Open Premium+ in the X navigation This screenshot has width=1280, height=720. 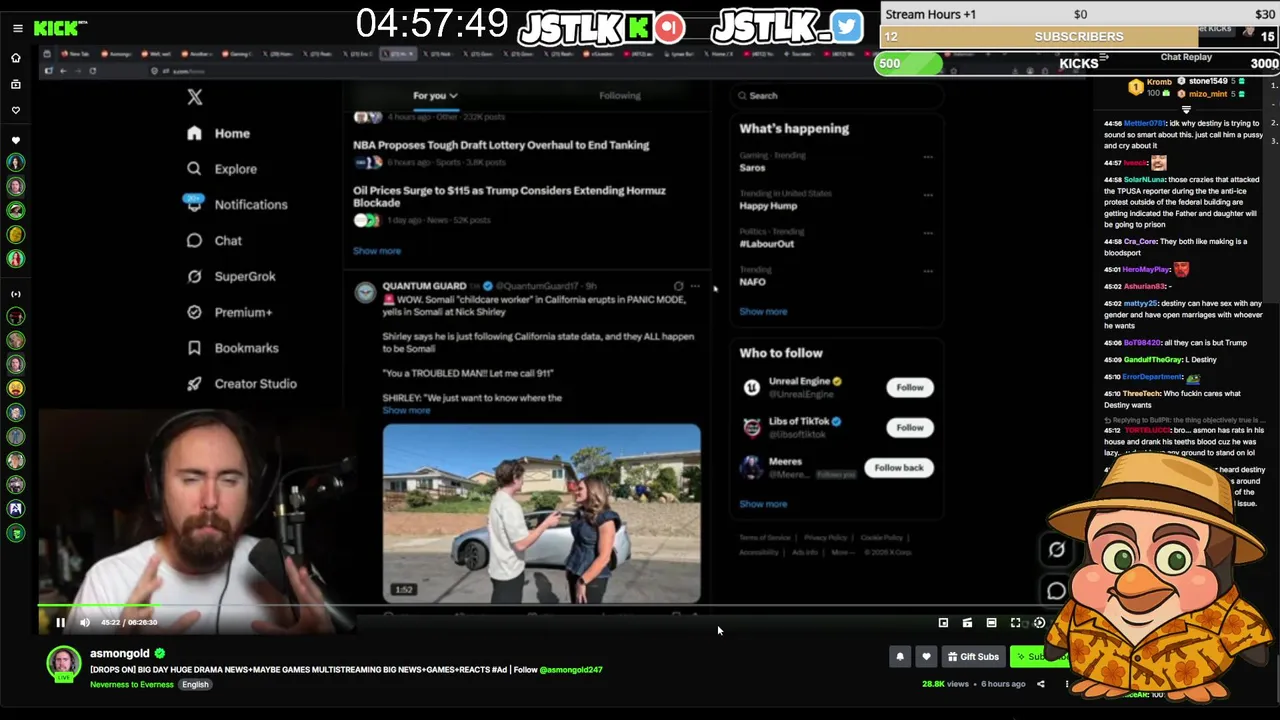click(x=229, y=312)
